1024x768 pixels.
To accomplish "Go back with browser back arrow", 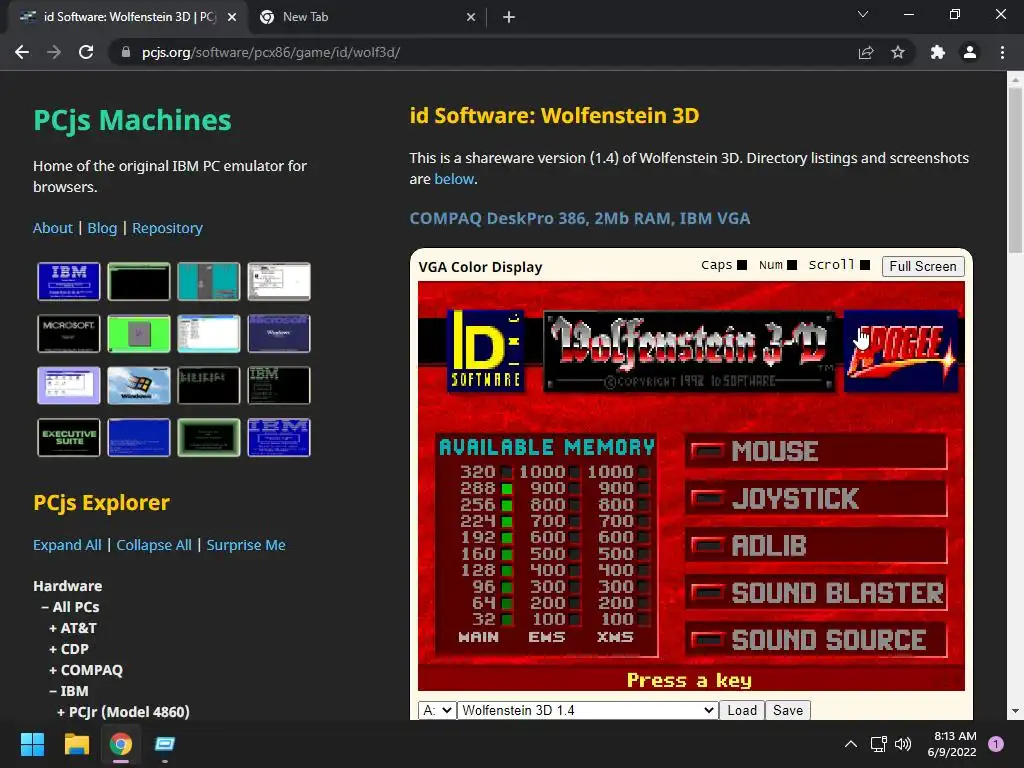I will click(22, 52).
